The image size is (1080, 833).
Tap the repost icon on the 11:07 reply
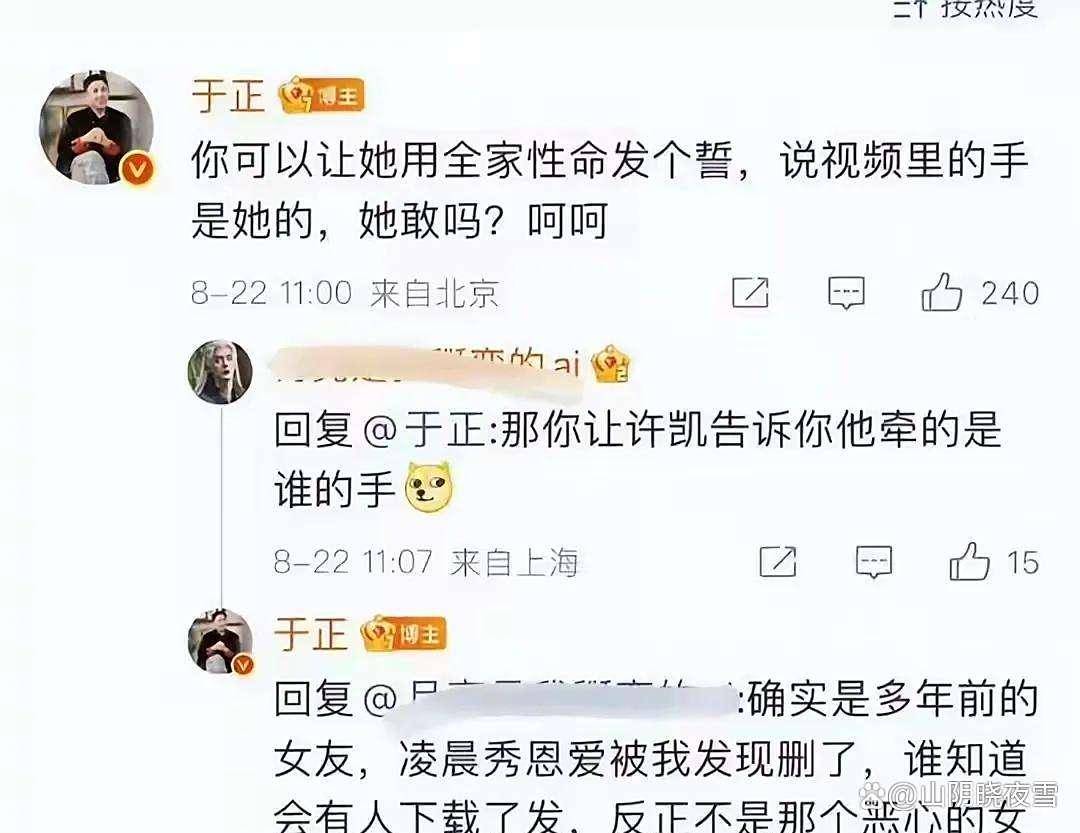point(778,561)
